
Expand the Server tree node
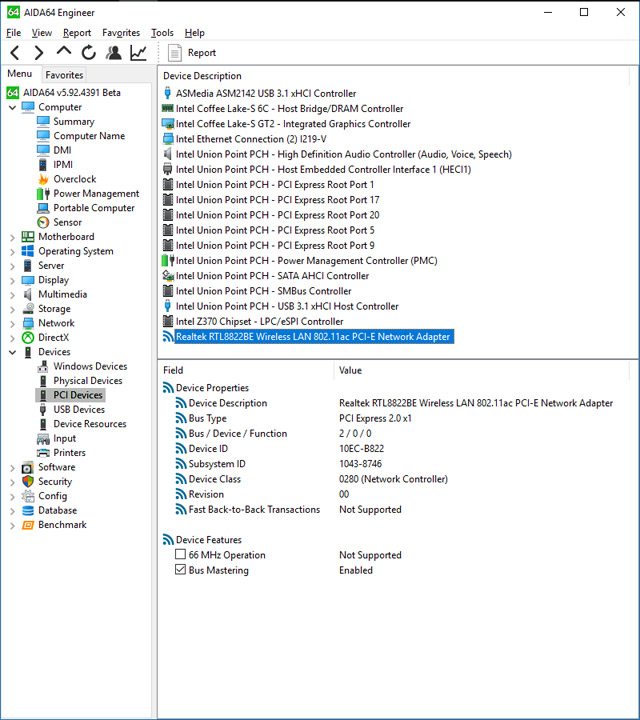coord(12,266)
